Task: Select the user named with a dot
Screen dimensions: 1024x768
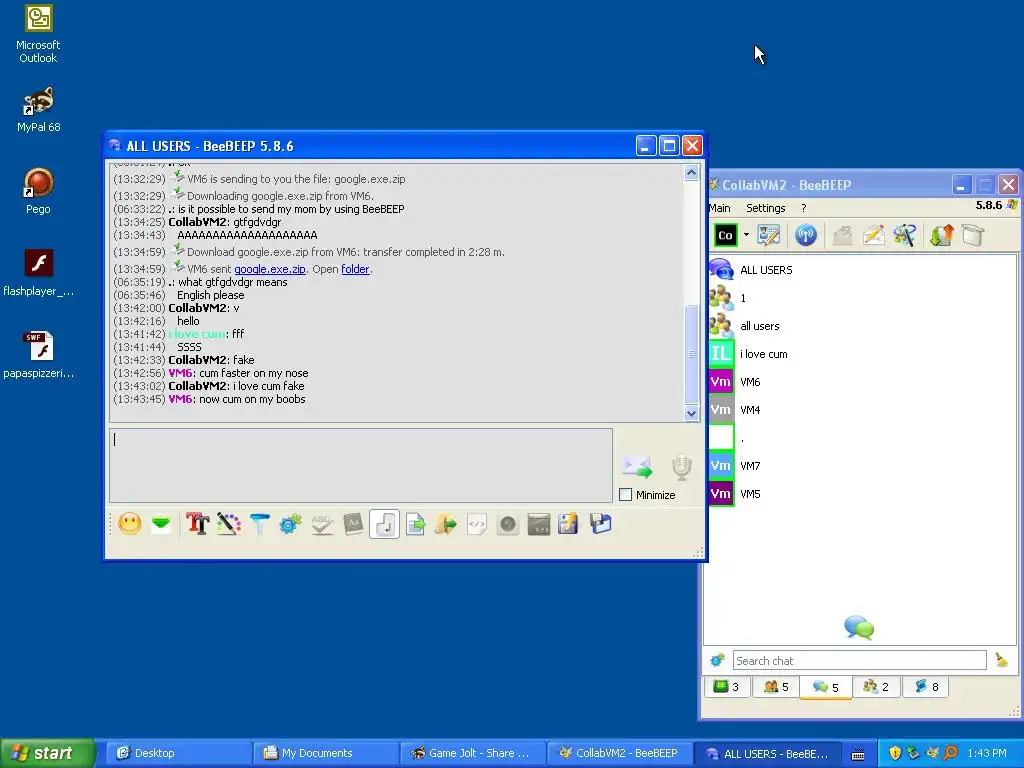Action: coord(862,438)
